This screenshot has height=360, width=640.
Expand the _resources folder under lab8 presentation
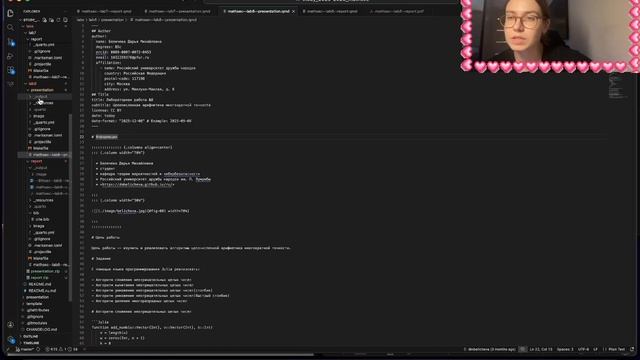click(44, 103)
